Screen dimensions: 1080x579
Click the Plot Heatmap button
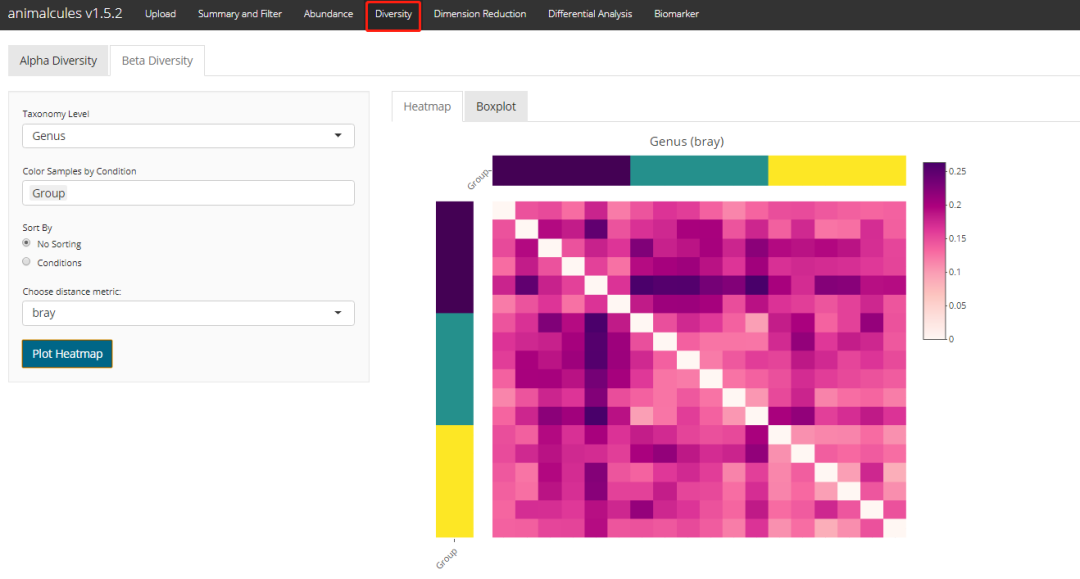67,354
